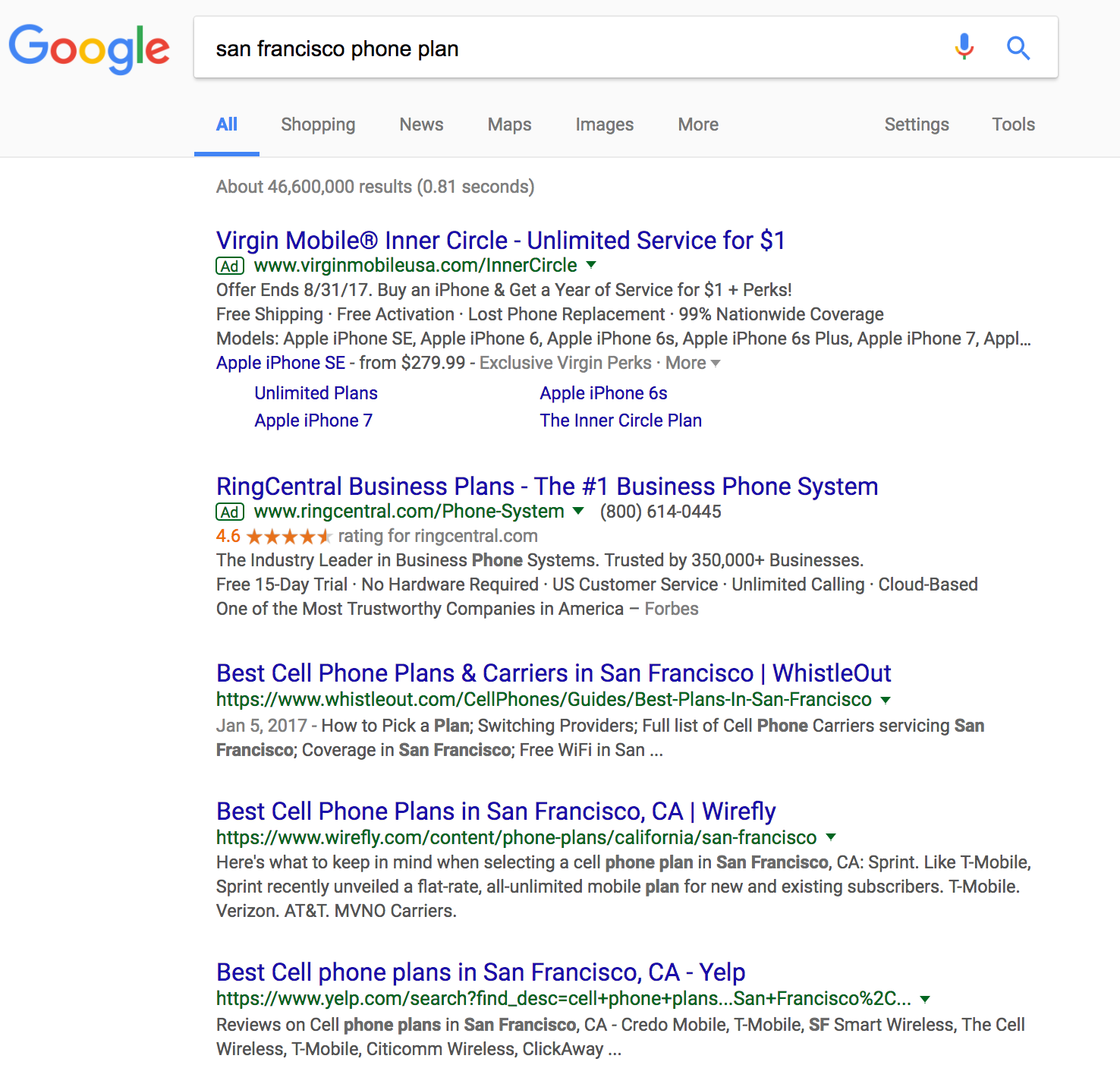Click the microphone voice search icon
Screen dimensions: 1120x1087
(x=964, y=47)
